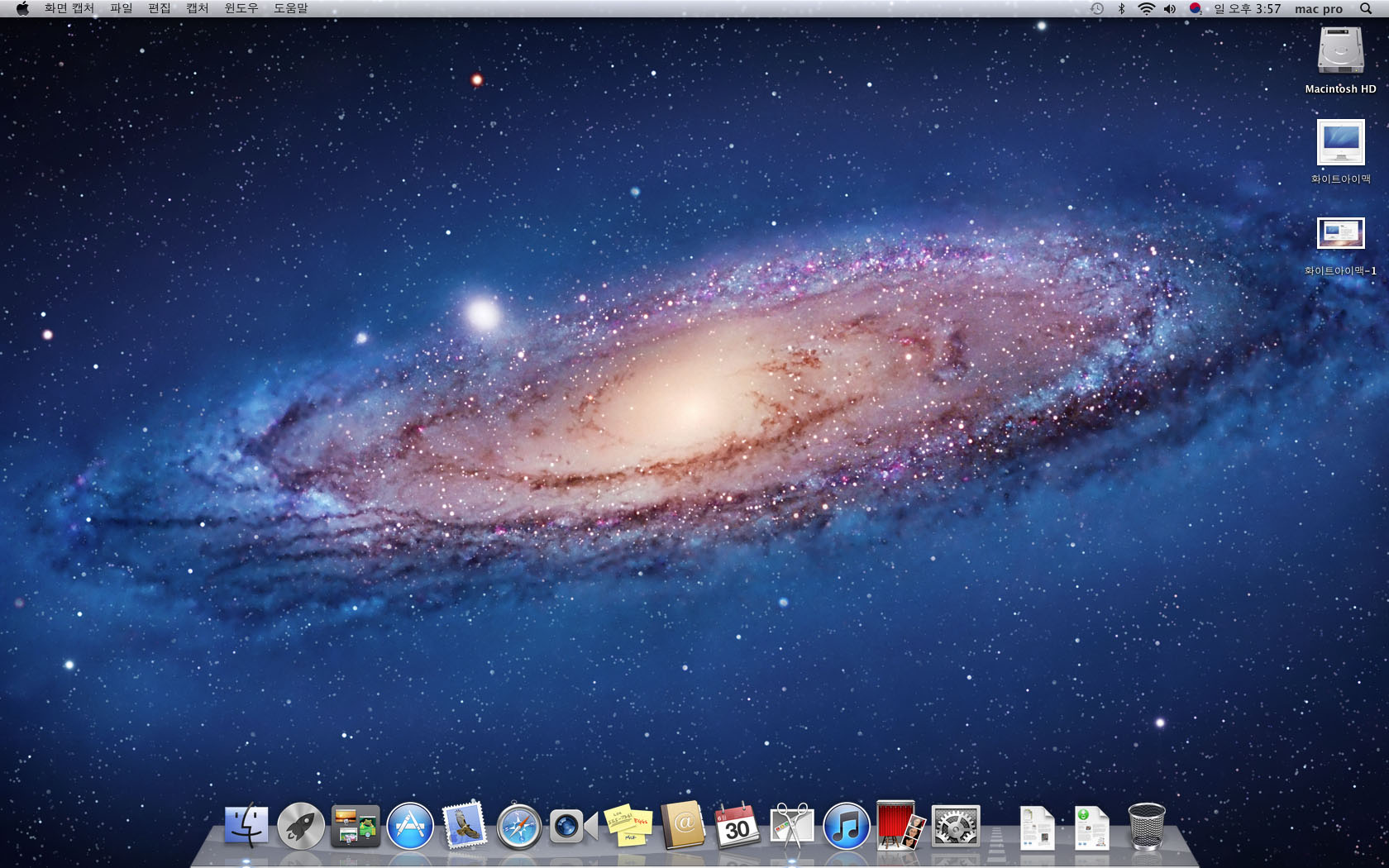
Task: Launch Safari from the Dock
Action: 518,827
